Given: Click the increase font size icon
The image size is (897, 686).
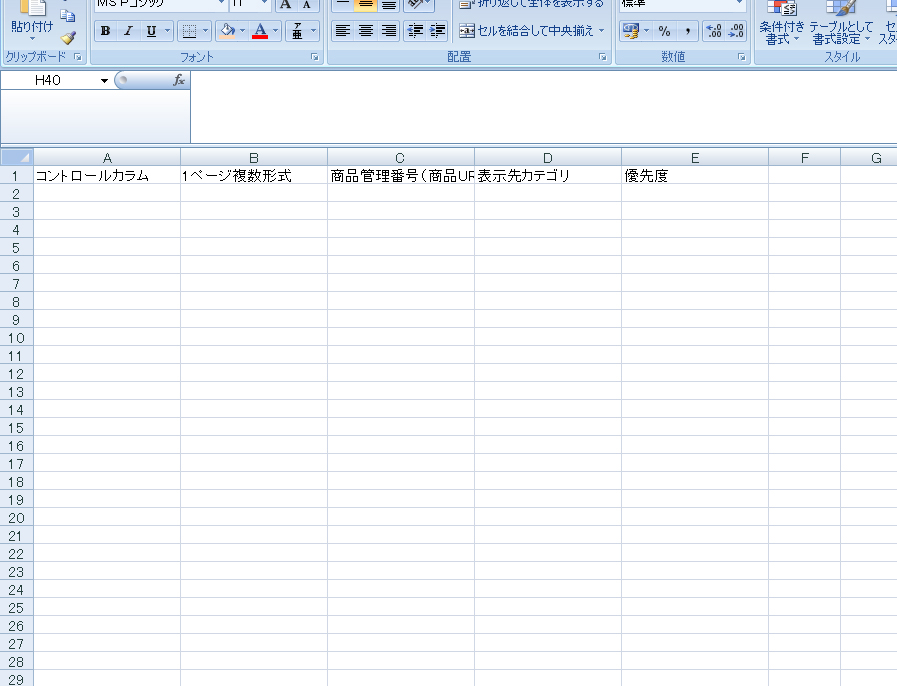Looking at the screenshot, I should click(285, 5).
